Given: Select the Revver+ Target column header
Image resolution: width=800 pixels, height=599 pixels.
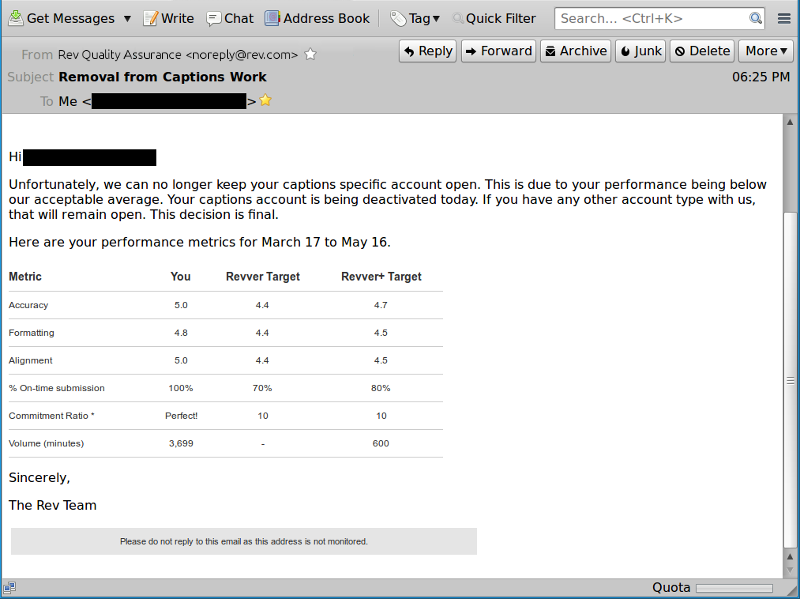Looking at the screenshot, I should click(381, 277).
